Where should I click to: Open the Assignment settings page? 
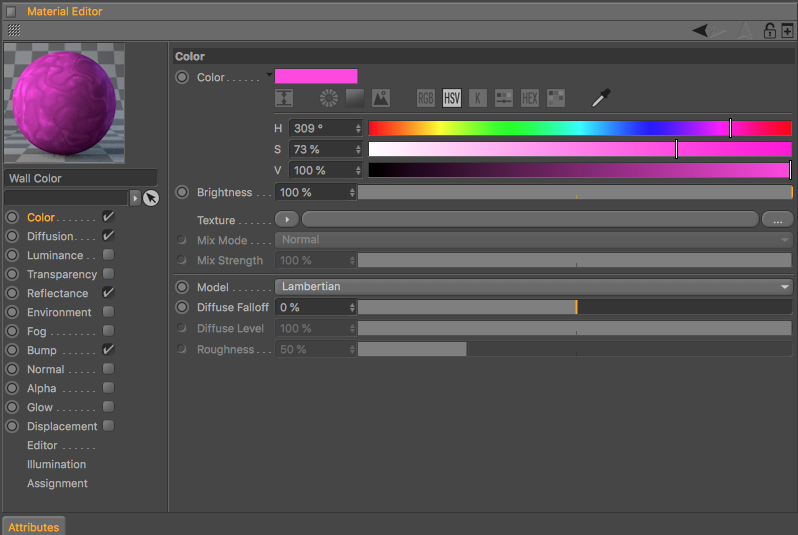(58, 483)
